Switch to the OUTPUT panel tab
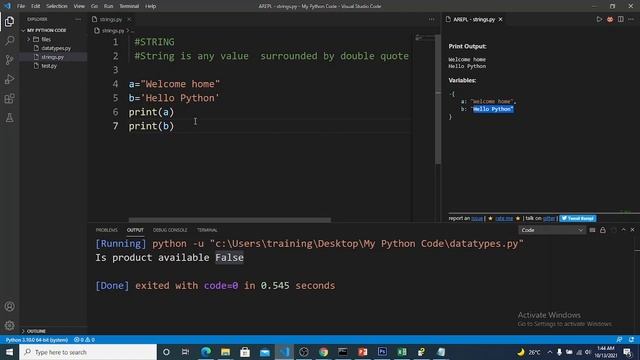Screen dimensions: 640x360 pyautogui.click(x=135, y=230)
